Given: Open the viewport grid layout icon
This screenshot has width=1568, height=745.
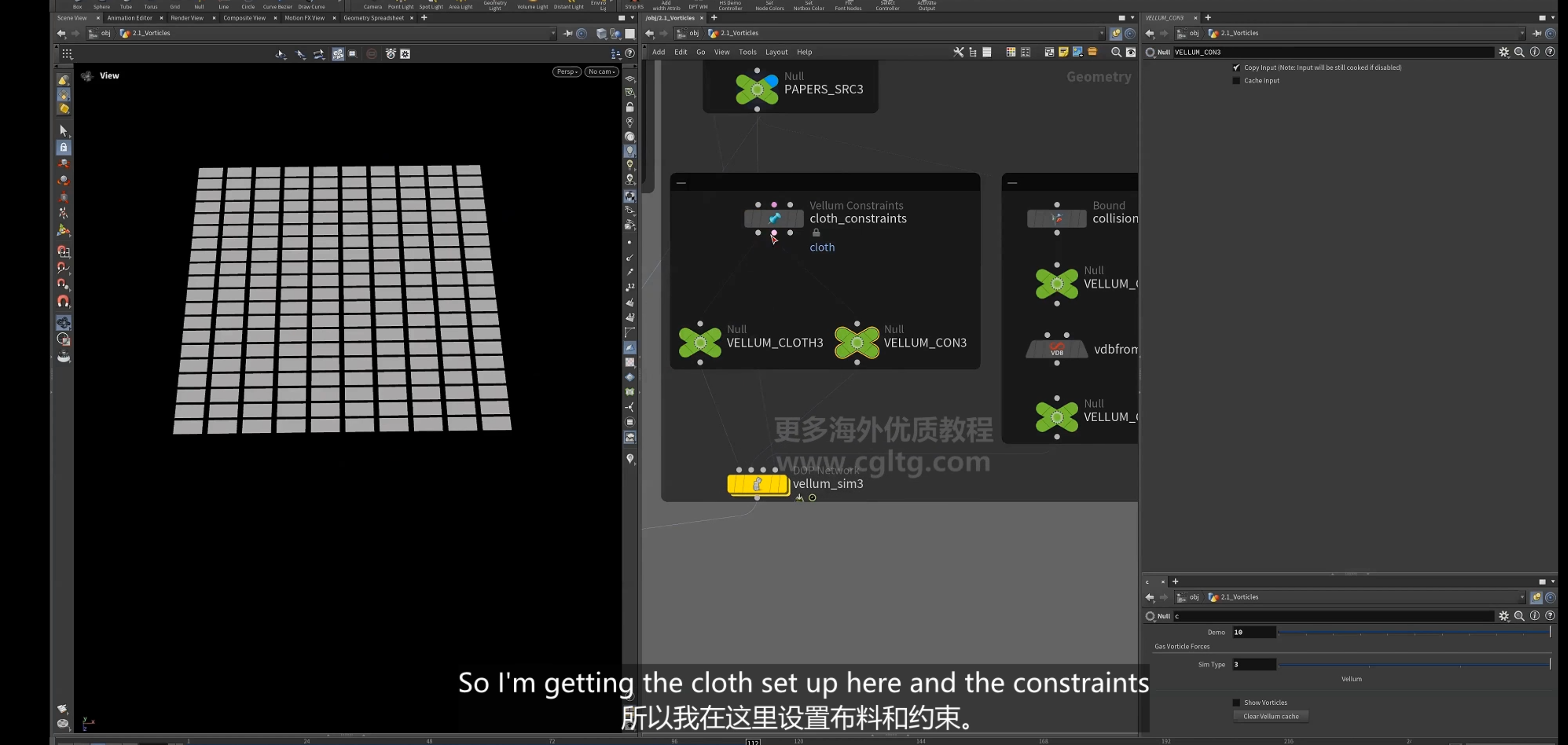Looking at the screenshot, I should tap(67, 53).
